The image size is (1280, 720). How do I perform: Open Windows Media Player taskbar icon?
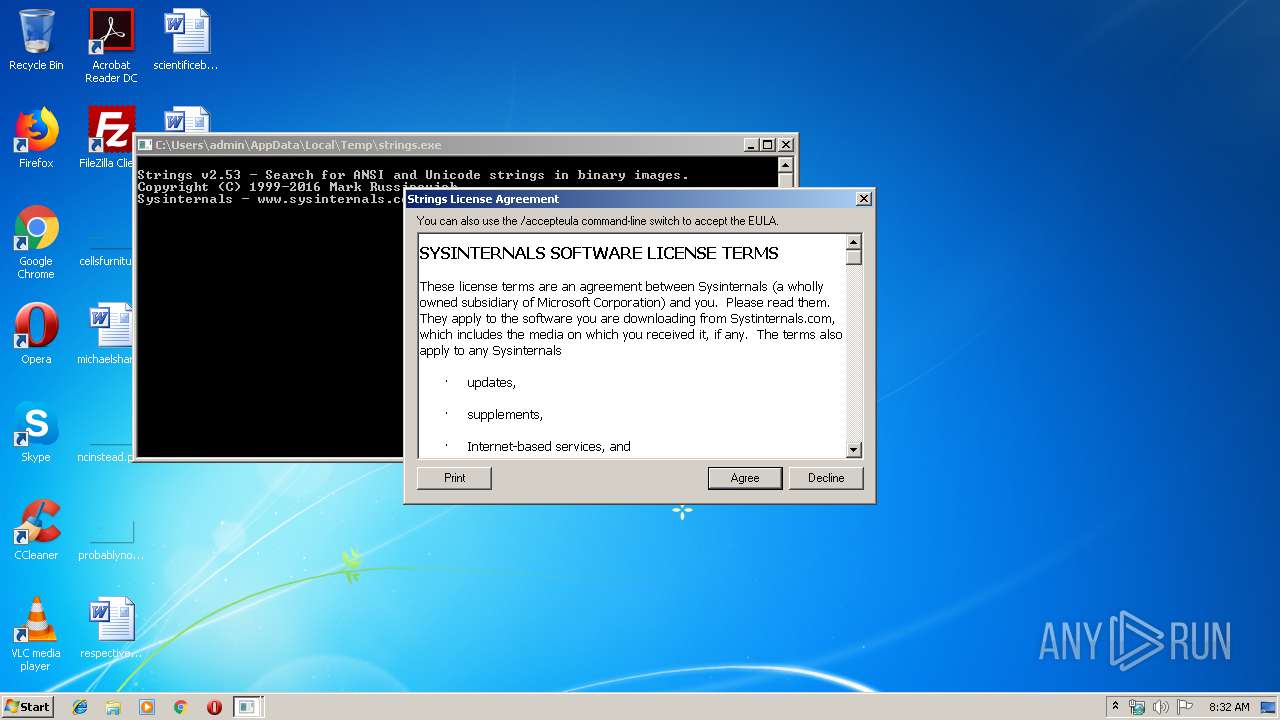point(147,707)
